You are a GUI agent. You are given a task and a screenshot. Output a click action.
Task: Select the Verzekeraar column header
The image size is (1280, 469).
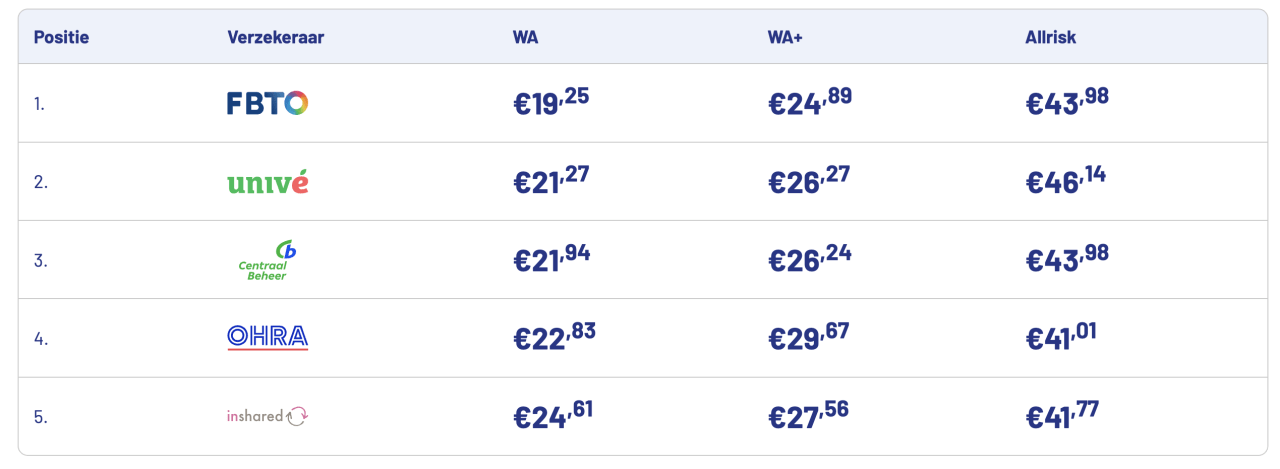276,38
